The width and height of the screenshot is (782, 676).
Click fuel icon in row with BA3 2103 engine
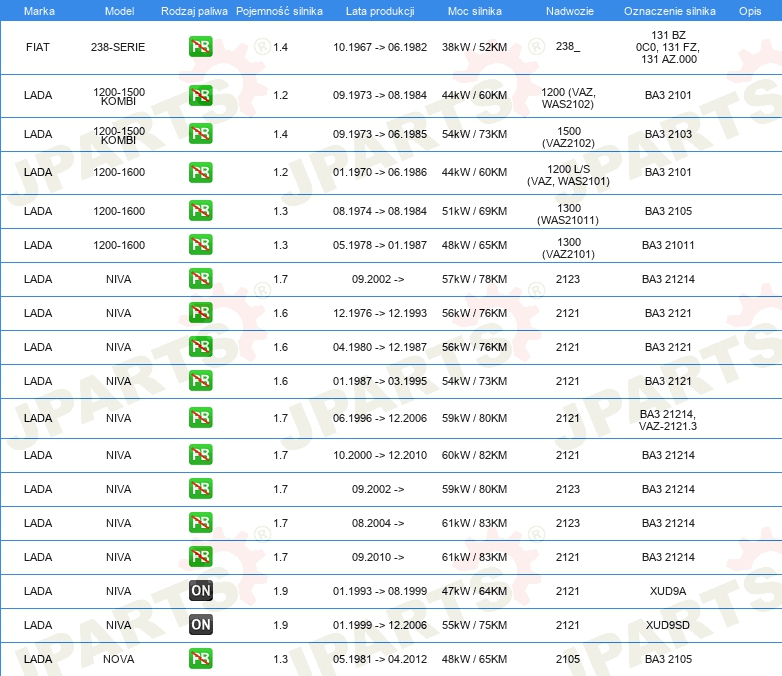click(x=200, y=134)
